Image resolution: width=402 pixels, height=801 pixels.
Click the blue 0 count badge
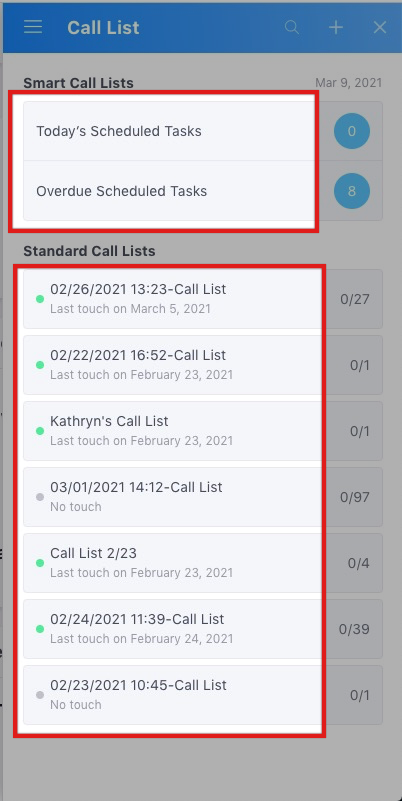pyautogui.click(x=351, y=131)
